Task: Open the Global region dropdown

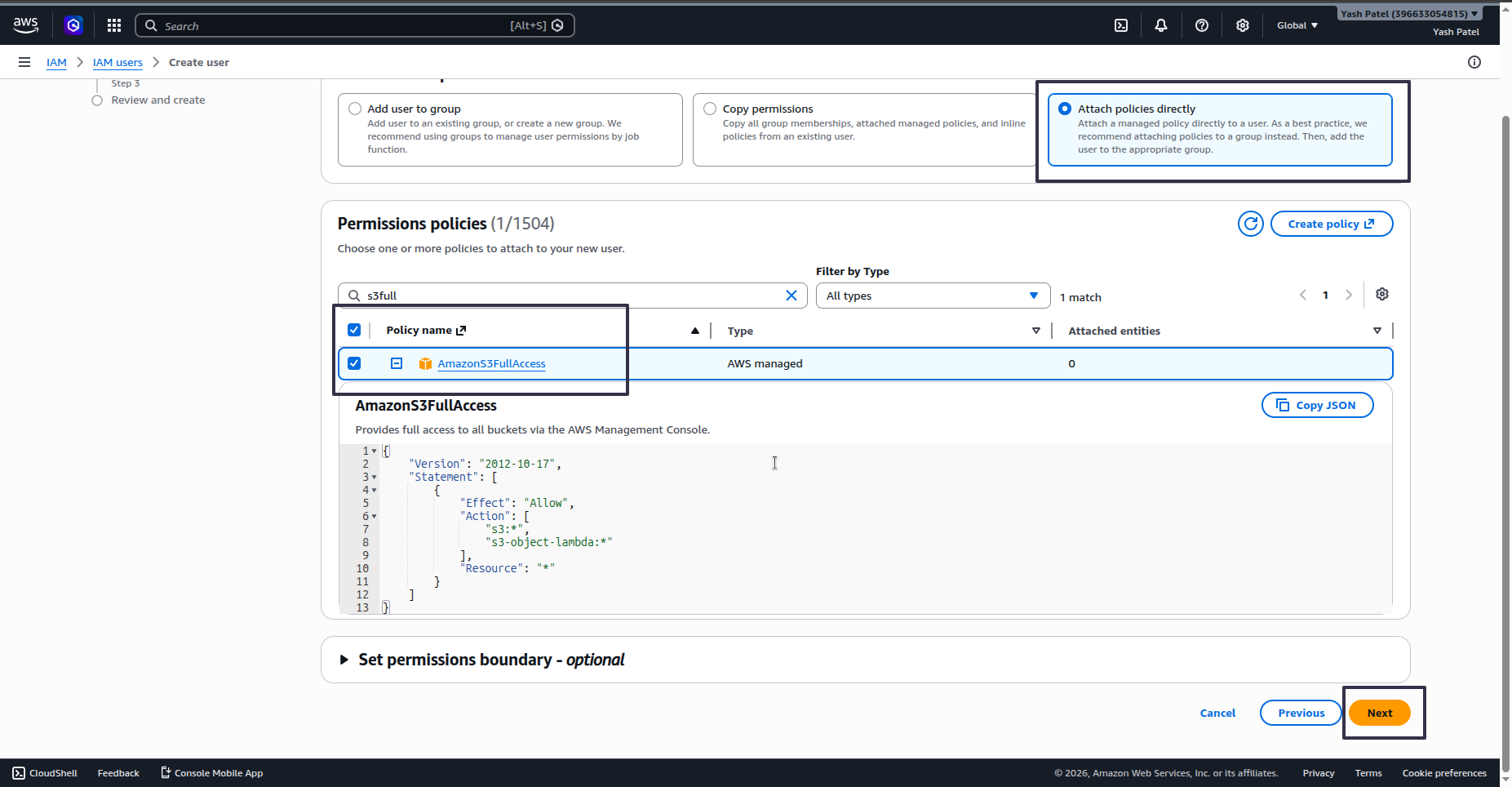Action: pos(1297,25)
